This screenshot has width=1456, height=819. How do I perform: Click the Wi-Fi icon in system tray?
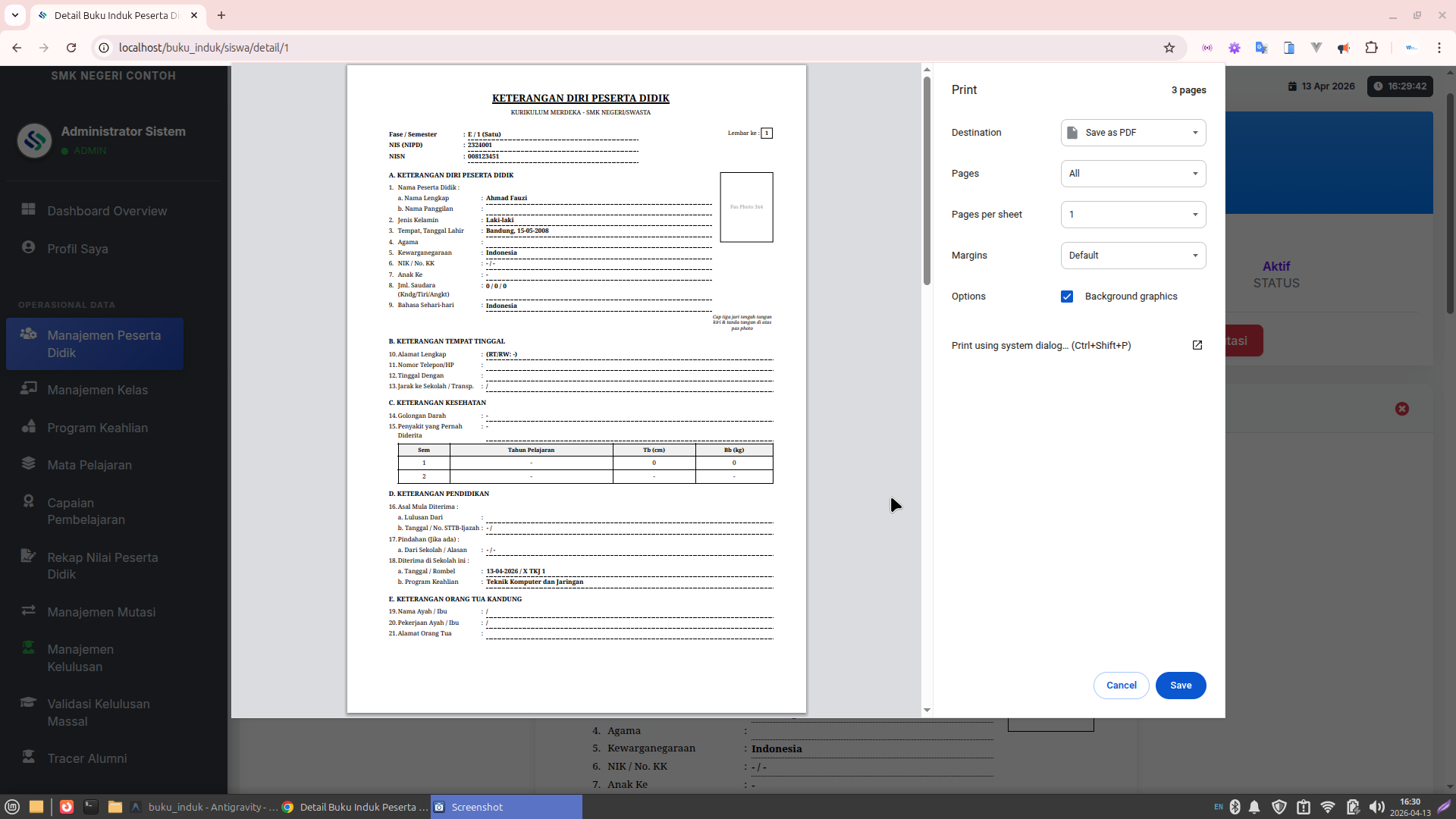(x=1328, y=807)
